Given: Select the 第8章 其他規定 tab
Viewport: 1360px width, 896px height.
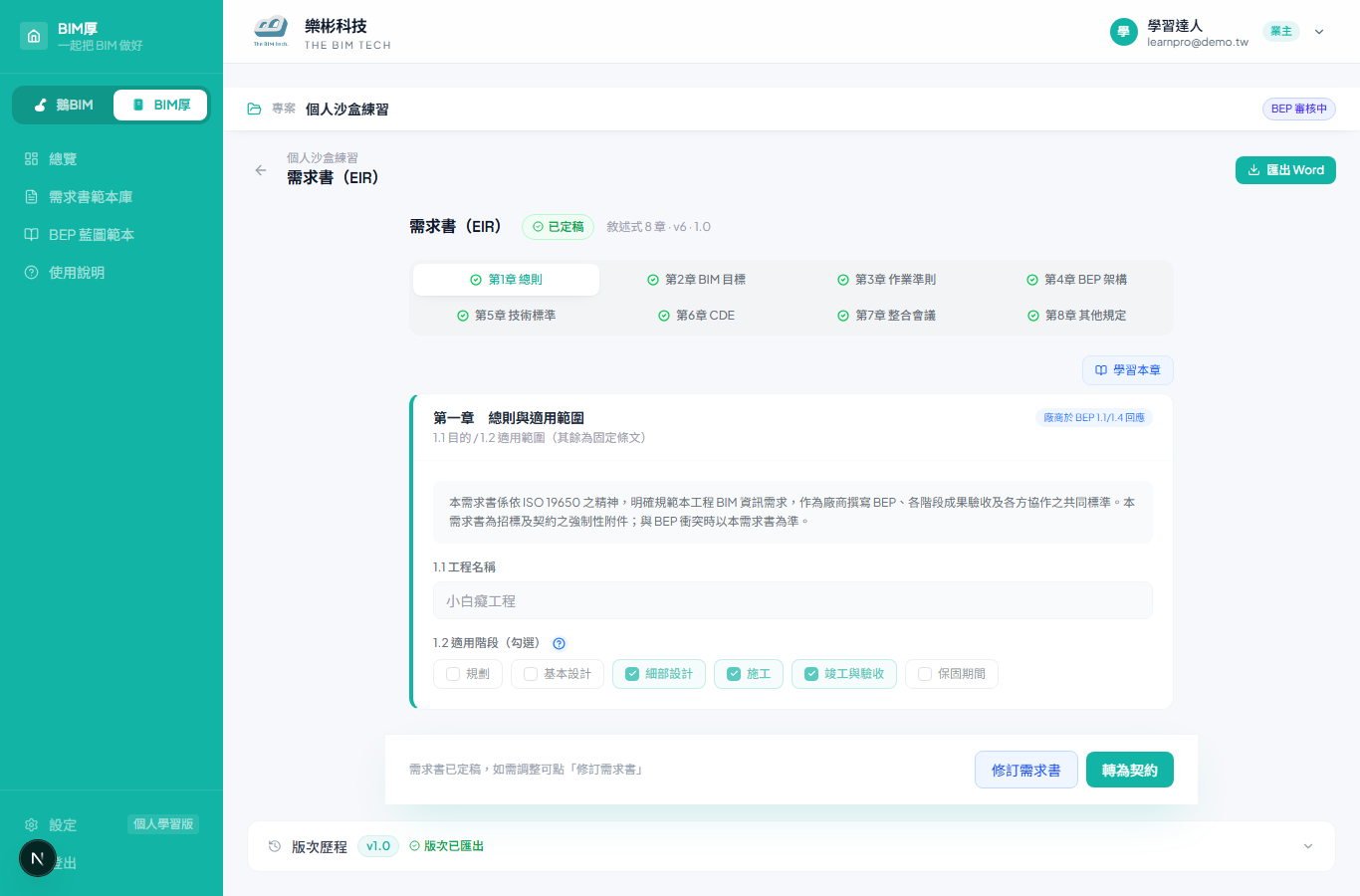Looking at the screenshot, I should pyautogui.click(x=1076, y=316).
